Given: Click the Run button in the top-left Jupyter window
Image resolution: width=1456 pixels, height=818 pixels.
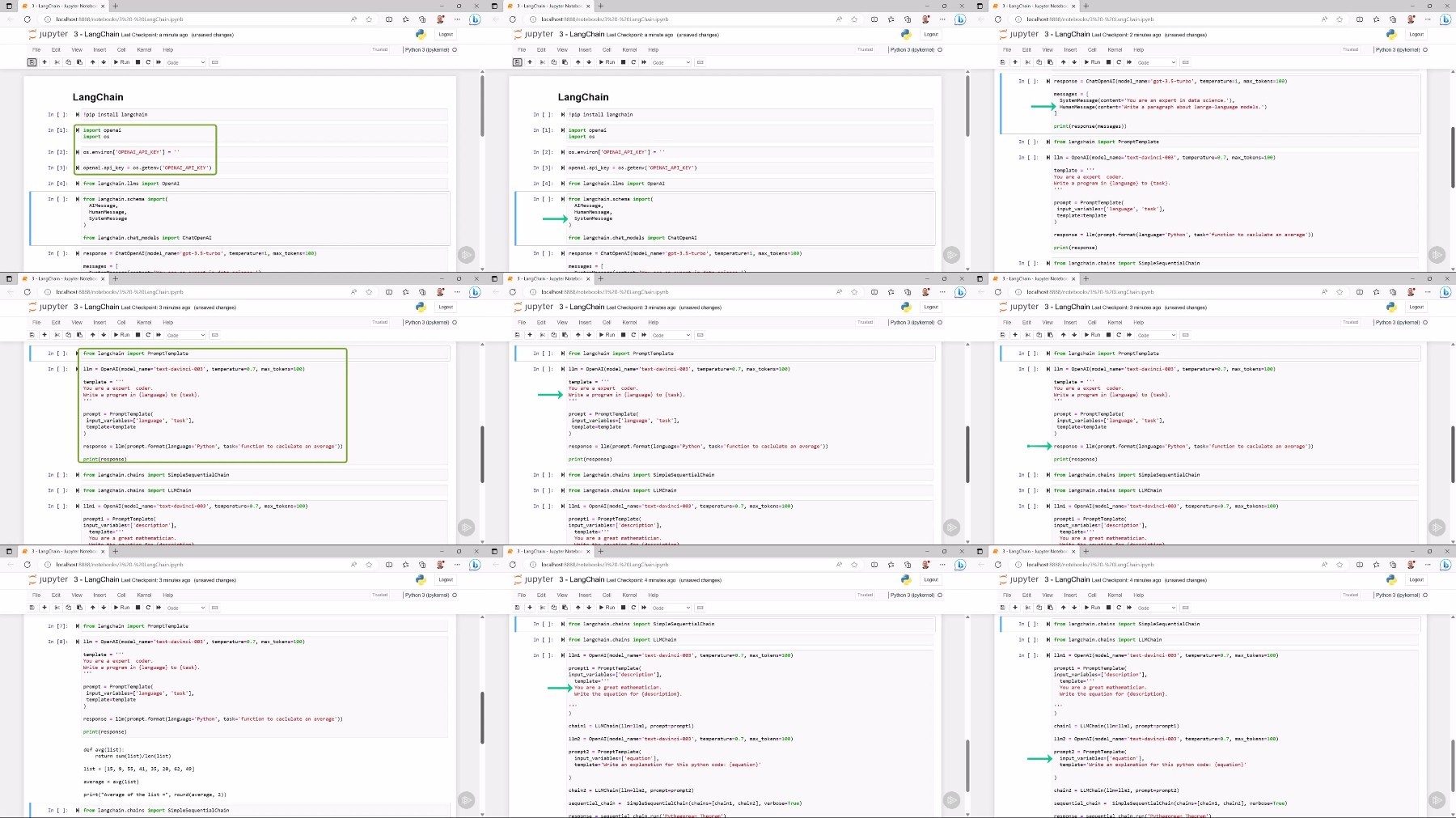Looking at the screenshot, I should 121,62.
